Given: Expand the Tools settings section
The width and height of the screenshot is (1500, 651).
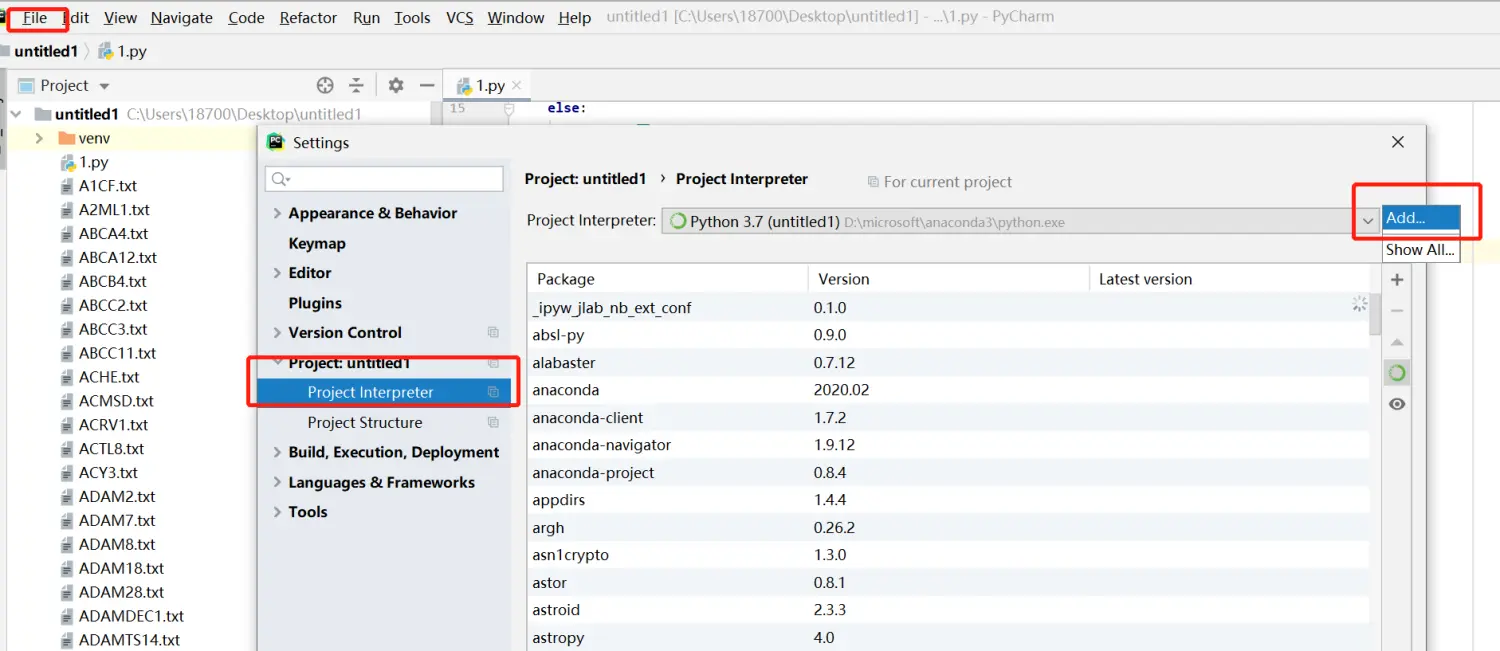Looking at the screenshot, I should point(278,512).
